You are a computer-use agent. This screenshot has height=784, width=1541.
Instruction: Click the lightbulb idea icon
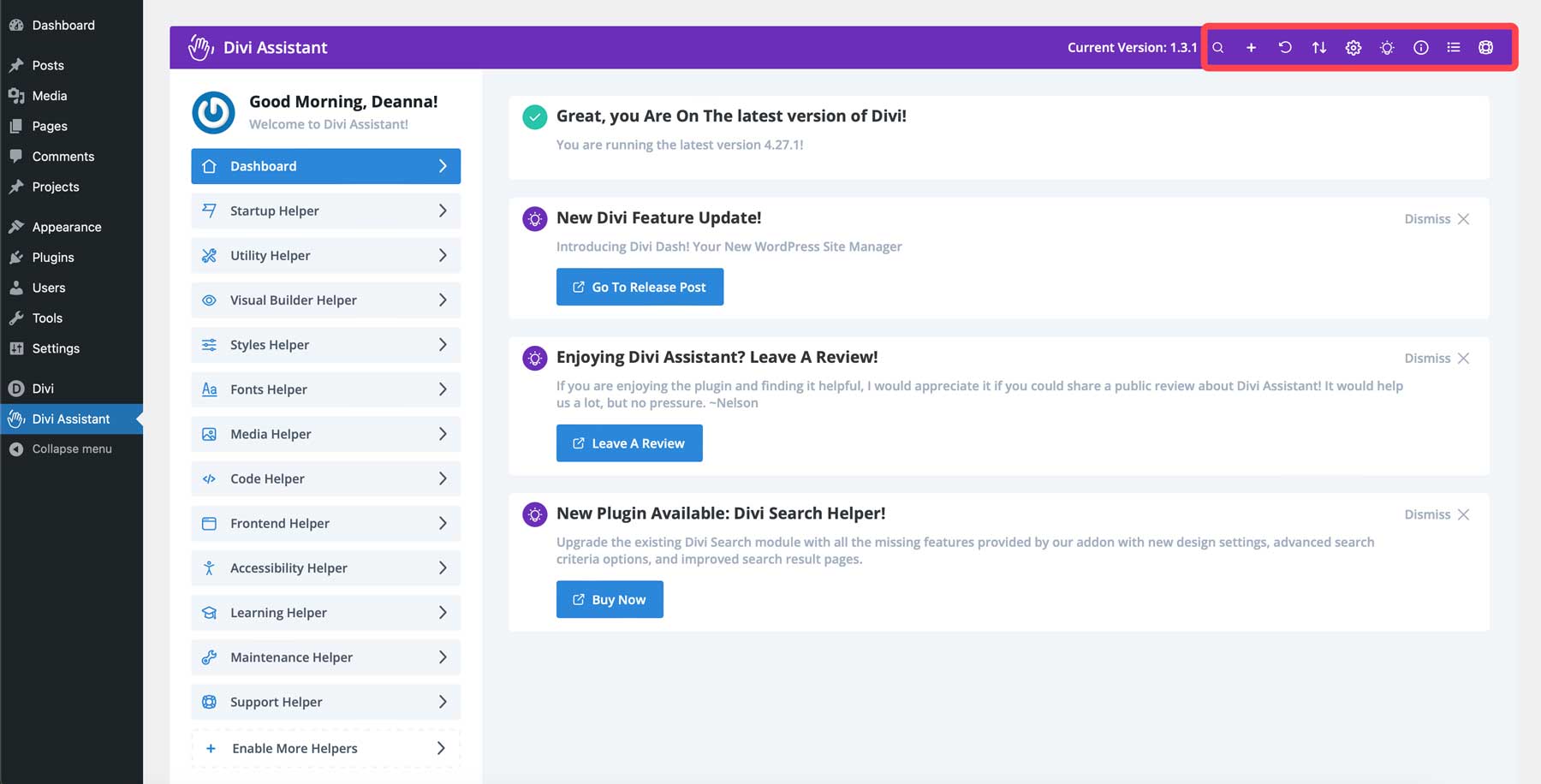point(1387,47)
